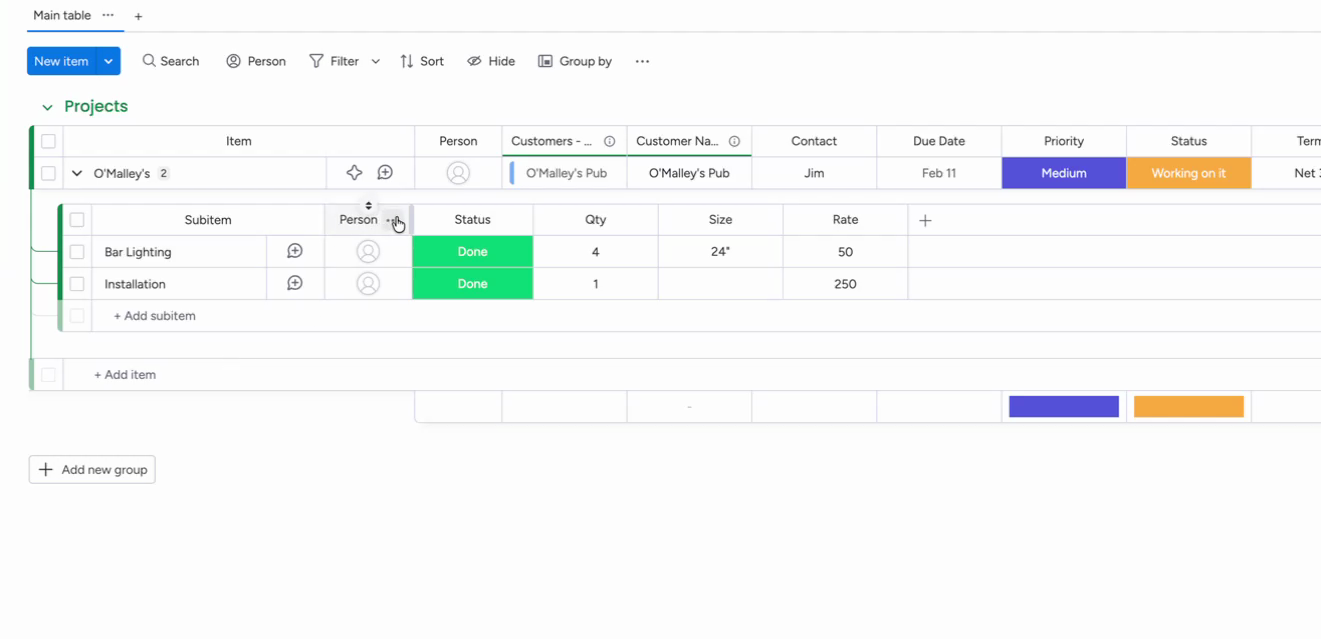Click the person avatar on O'Malley's row
This screenshot has height=639, width=1321.
click(x=458, y=172)
